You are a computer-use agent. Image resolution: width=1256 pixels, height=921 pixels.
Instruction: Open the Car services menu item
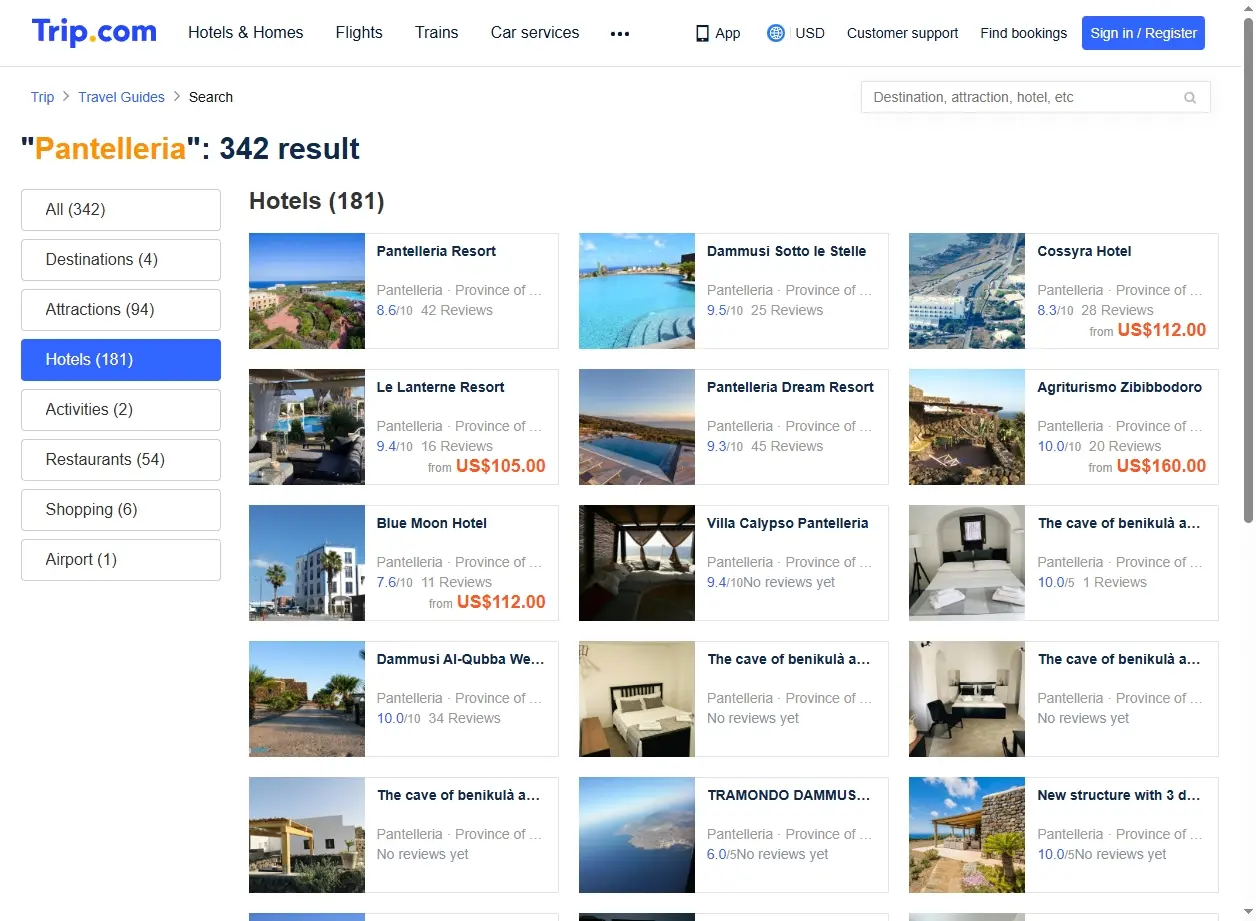535,33
